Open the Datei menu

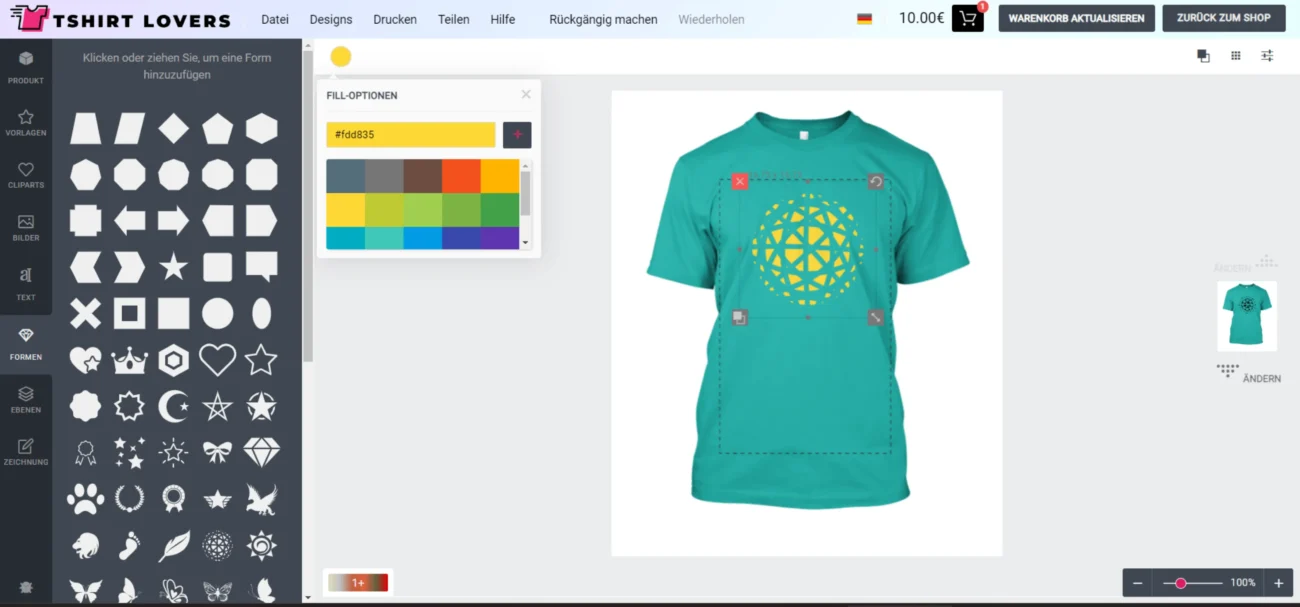[274, 19]
